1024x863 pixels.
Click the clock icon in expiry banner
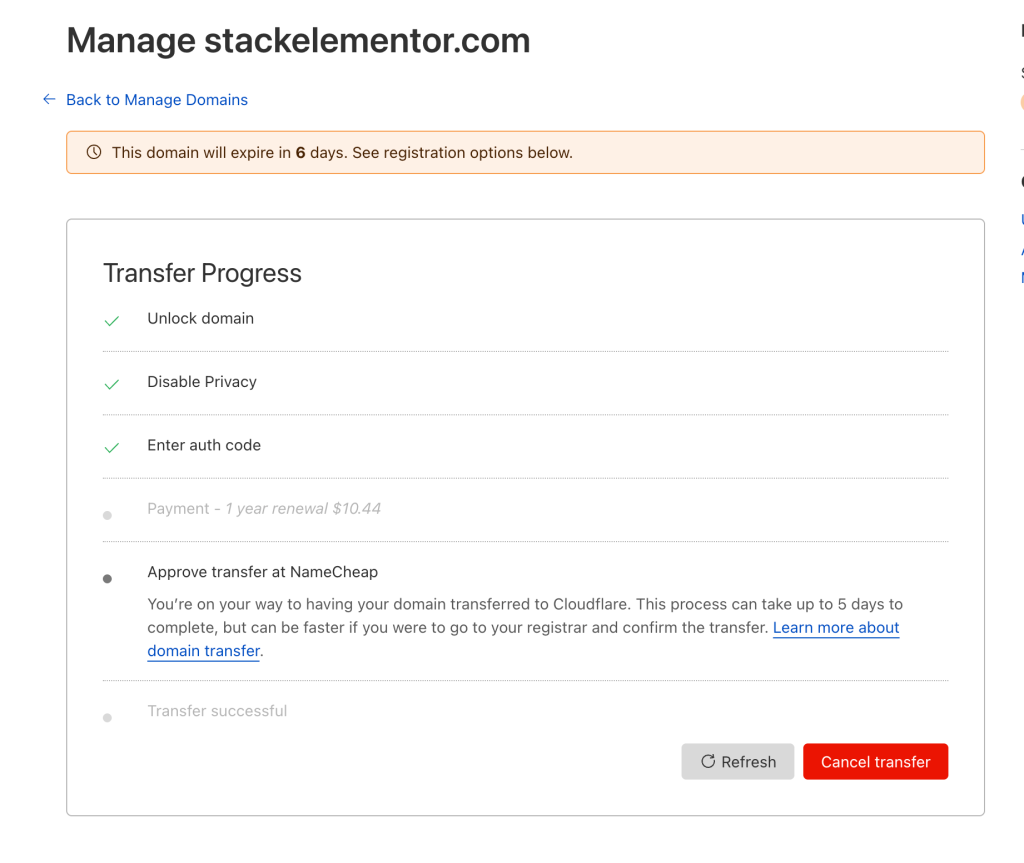pyautogui.click(x=94, y=152)
